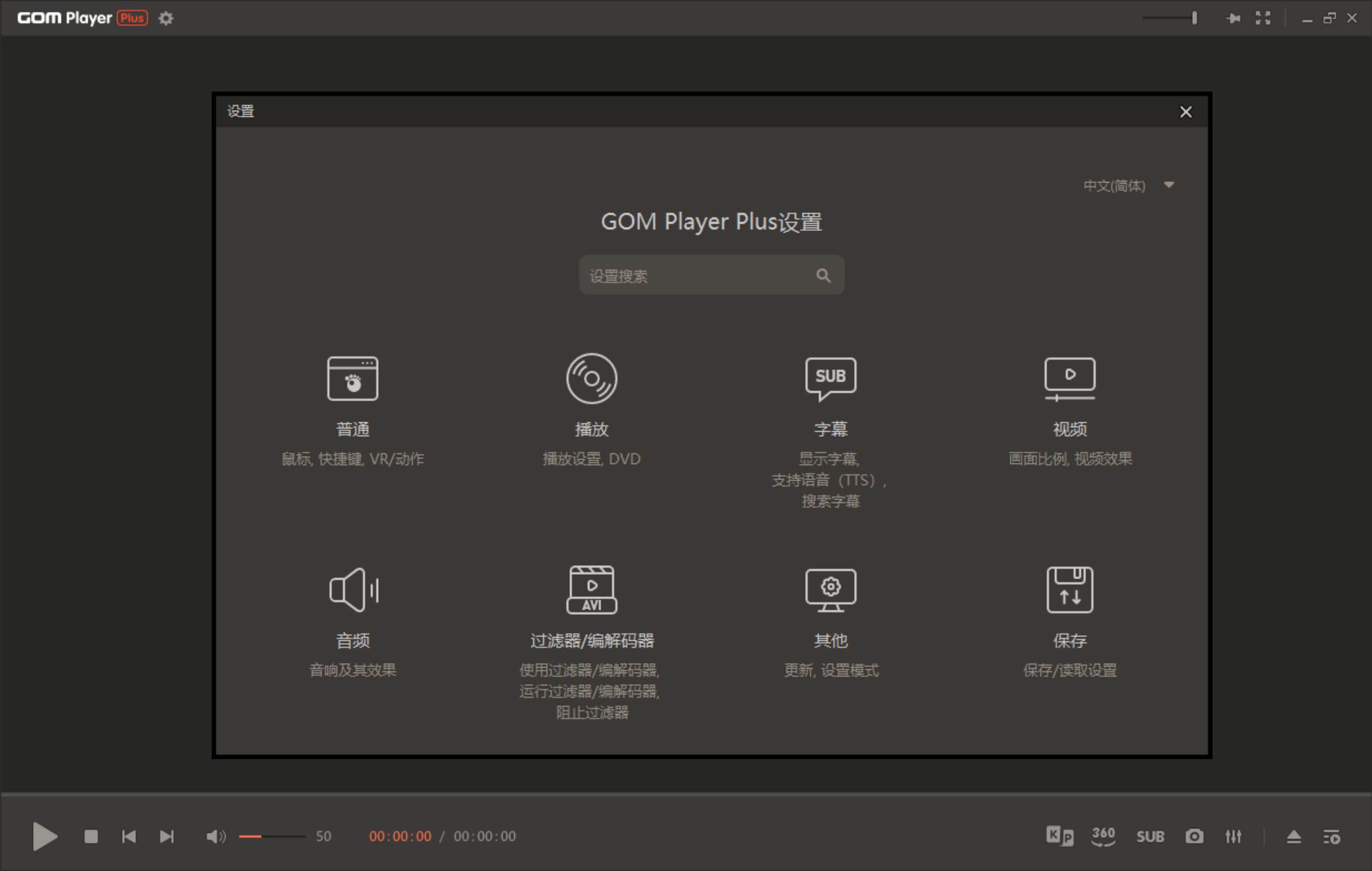1372x871 pixels.
Task: Select the 普通 category label
Action: click(x=353, y=429)
